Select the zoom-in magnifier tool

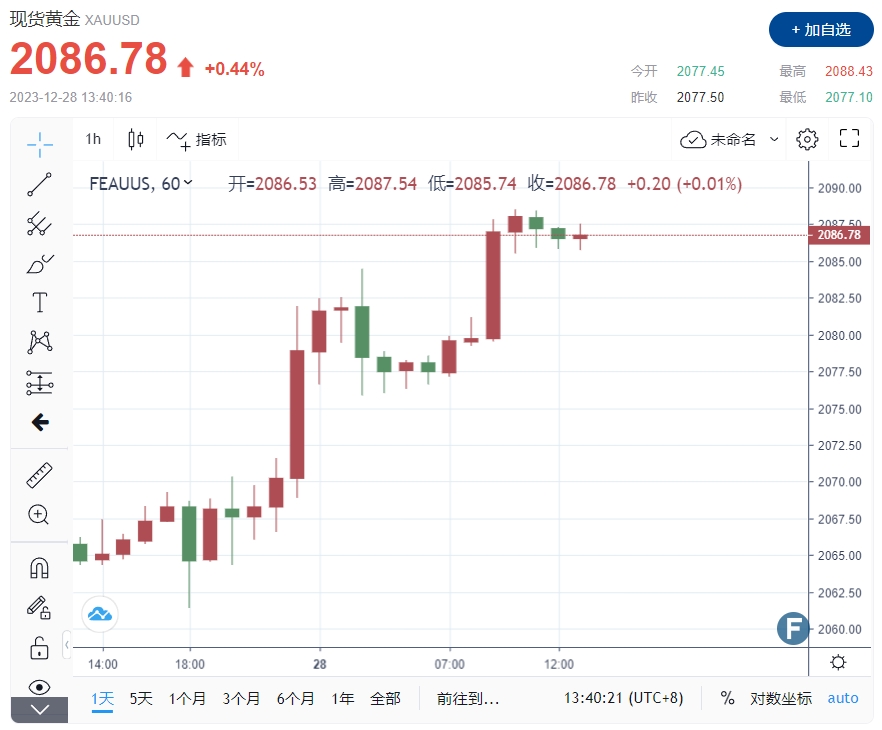39,514
